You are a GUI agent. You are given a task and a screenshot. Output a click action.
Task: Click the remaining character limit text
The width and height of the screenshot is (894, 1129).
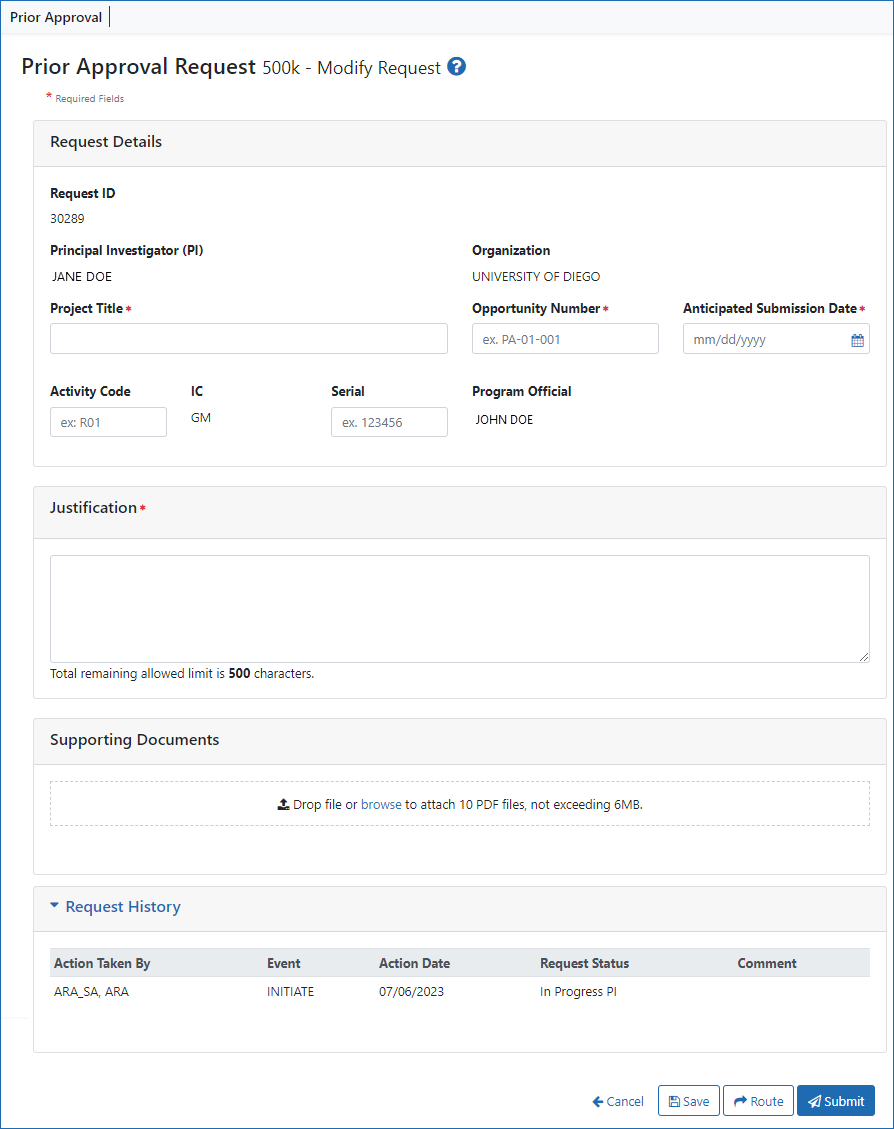(x=182, y=673)
